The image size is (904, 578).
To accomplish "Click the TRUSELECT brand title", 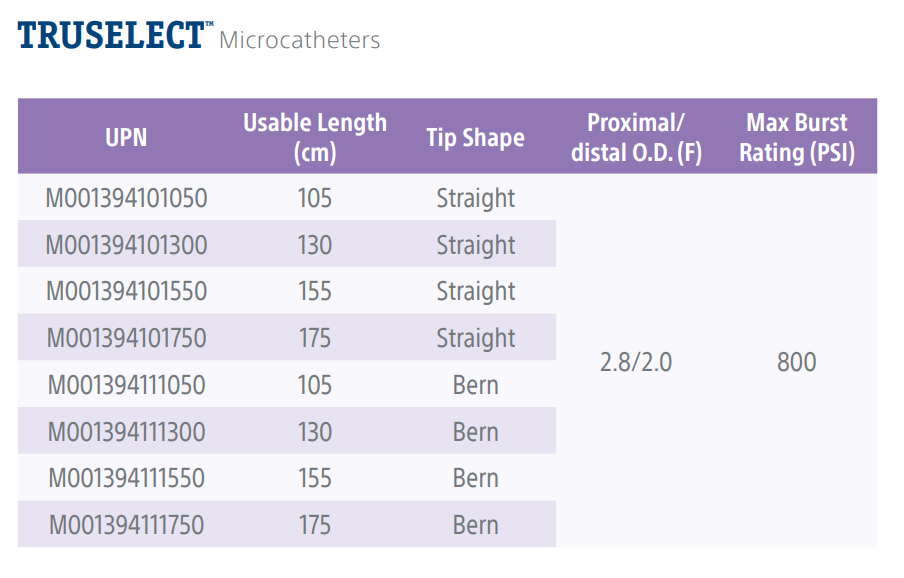I will 110,36.
